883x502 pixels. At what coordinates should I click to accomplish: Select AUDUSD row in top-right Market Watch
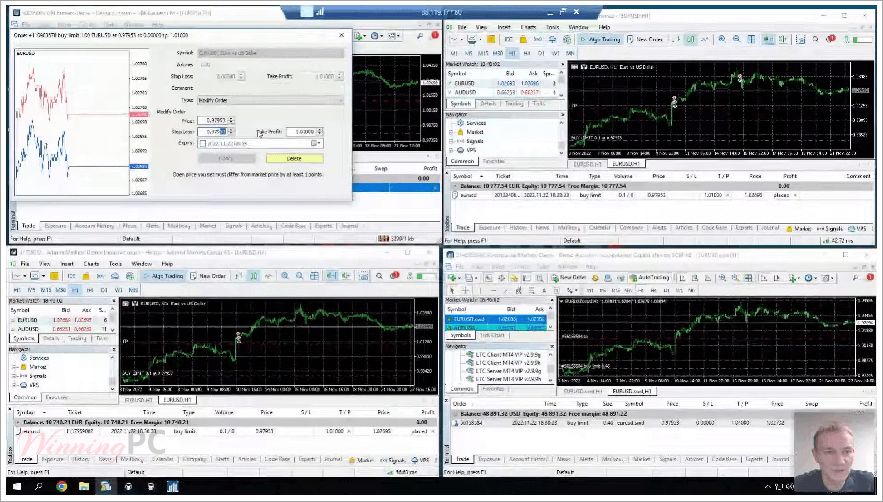pos(503,92)
